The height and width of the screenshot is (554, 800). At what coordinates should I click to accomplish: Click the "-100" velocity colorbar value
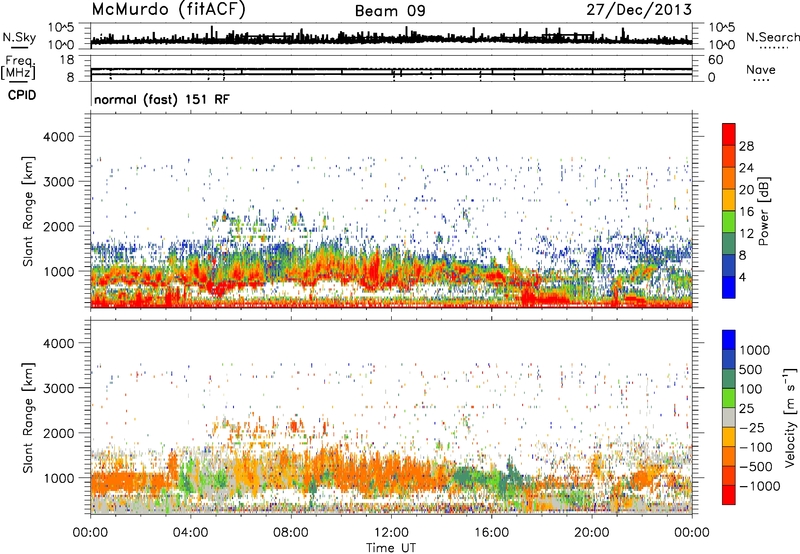pyautogui.click(x=757, y=447)
